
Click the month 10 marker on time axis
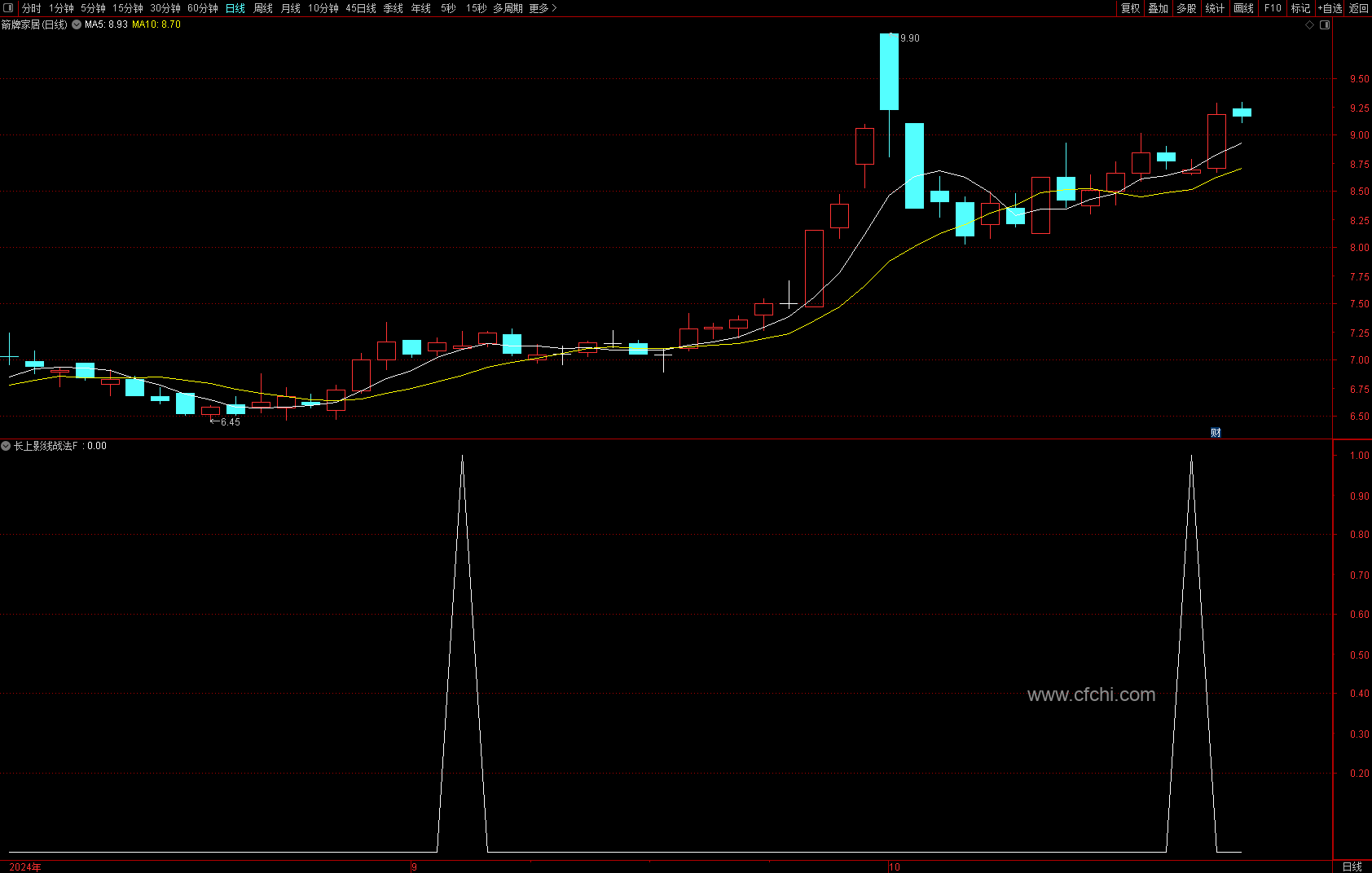tap(895, 866)
